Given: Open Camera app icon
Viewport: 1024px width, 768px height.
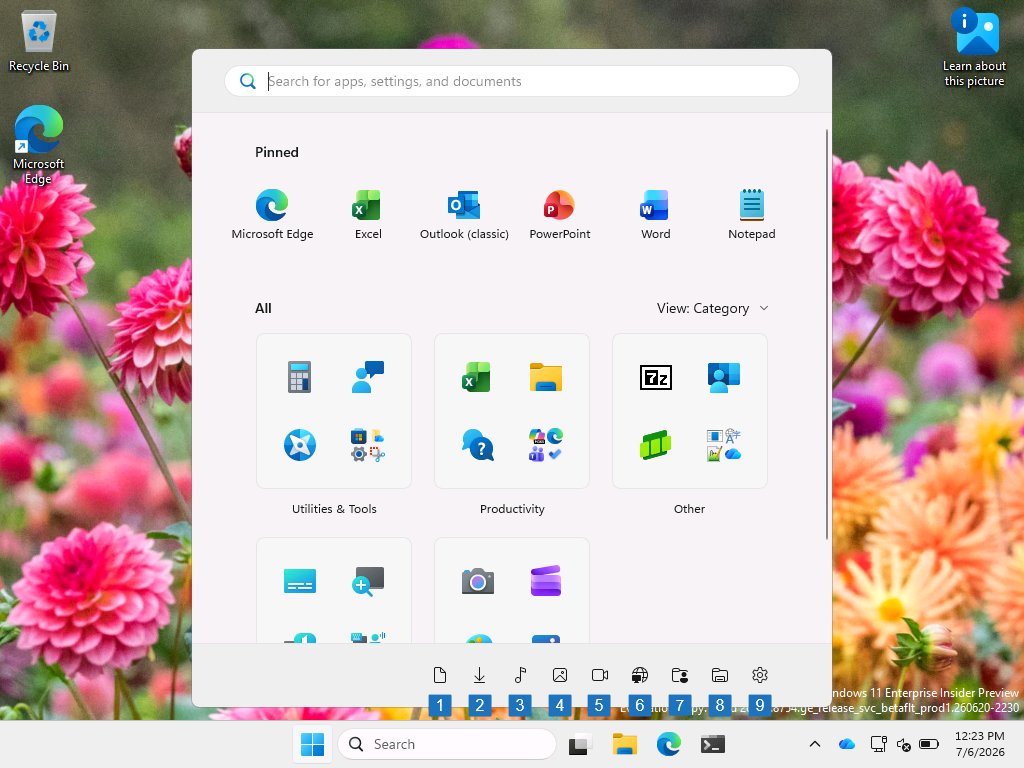Looking at the screenshot, I should (477, 581).
